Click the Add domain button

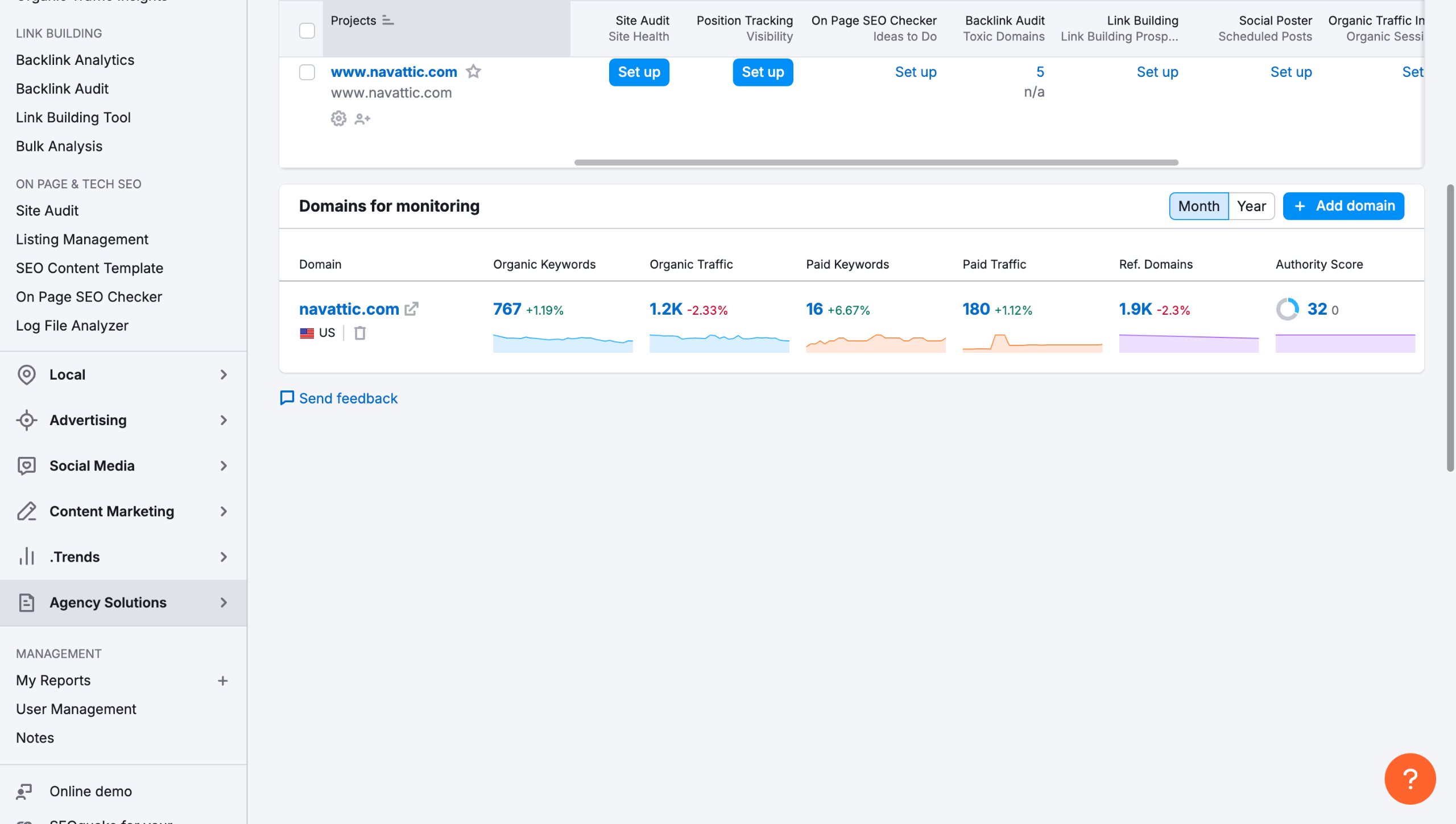(1343, 206)
